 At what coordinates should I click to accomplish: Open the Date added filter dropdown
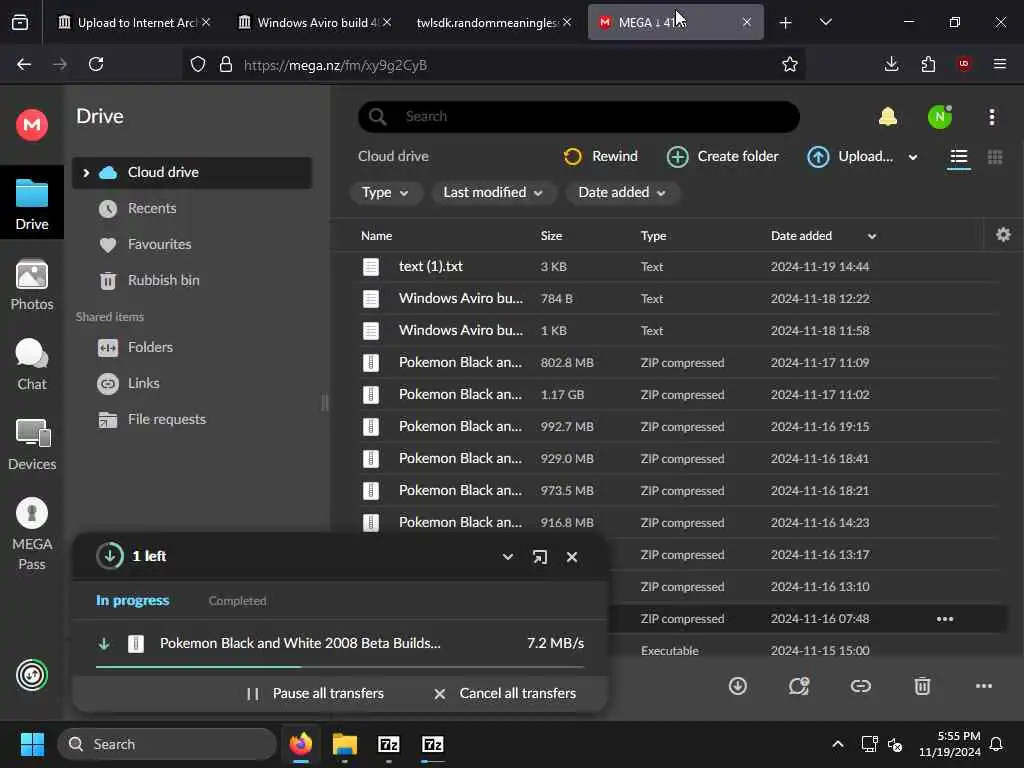coord(622,193)
